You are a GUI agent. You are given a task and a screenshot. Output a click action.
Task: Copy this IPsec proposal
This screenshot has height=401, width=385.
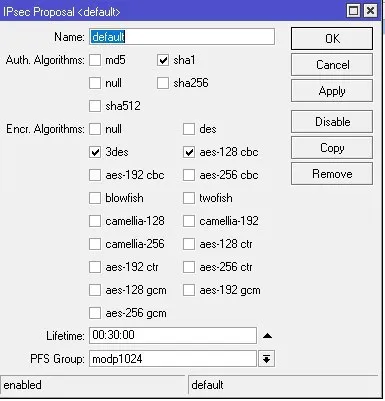coord(332,148)
